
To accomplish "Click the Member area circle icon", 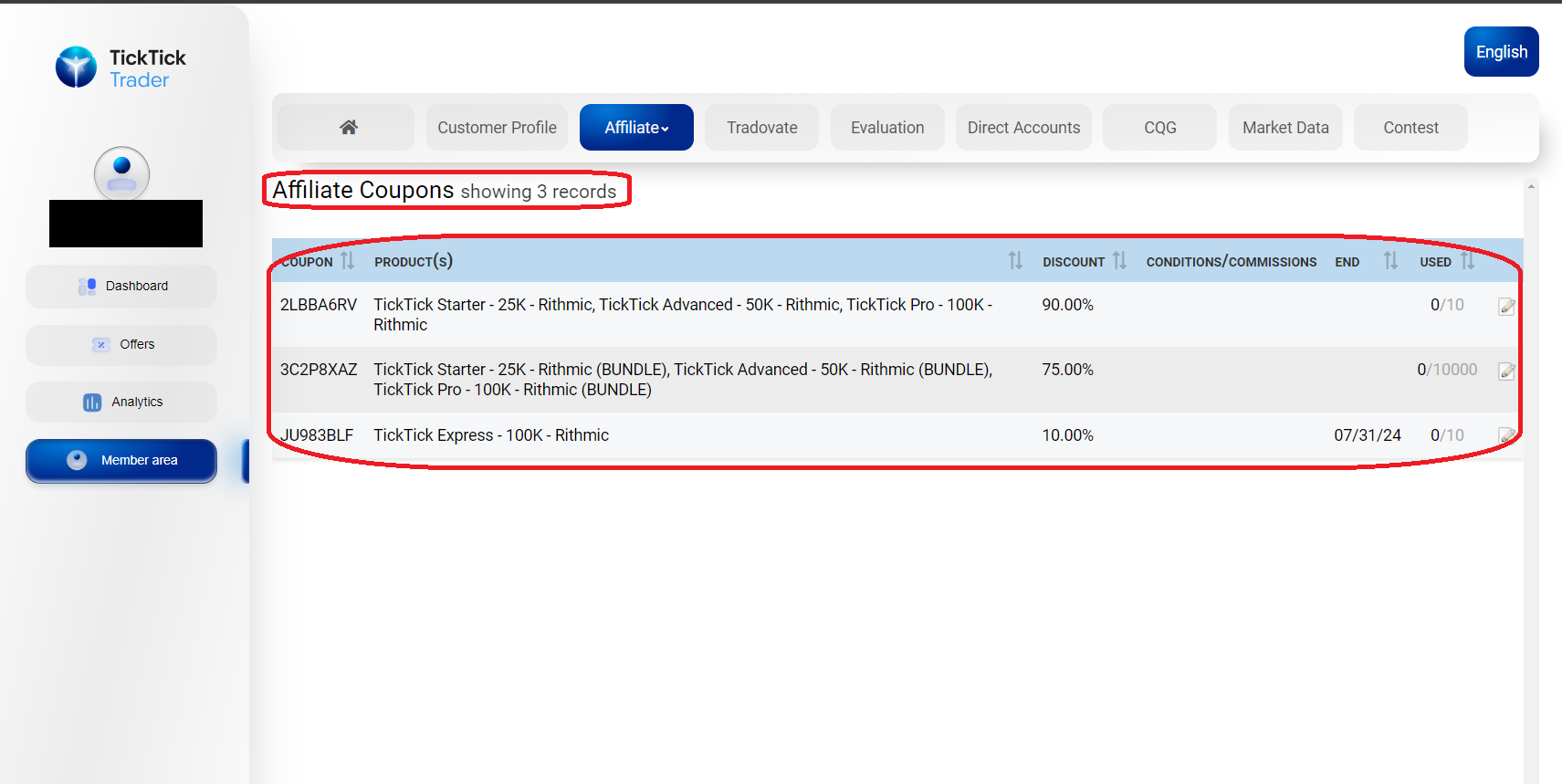I will 77,460.
